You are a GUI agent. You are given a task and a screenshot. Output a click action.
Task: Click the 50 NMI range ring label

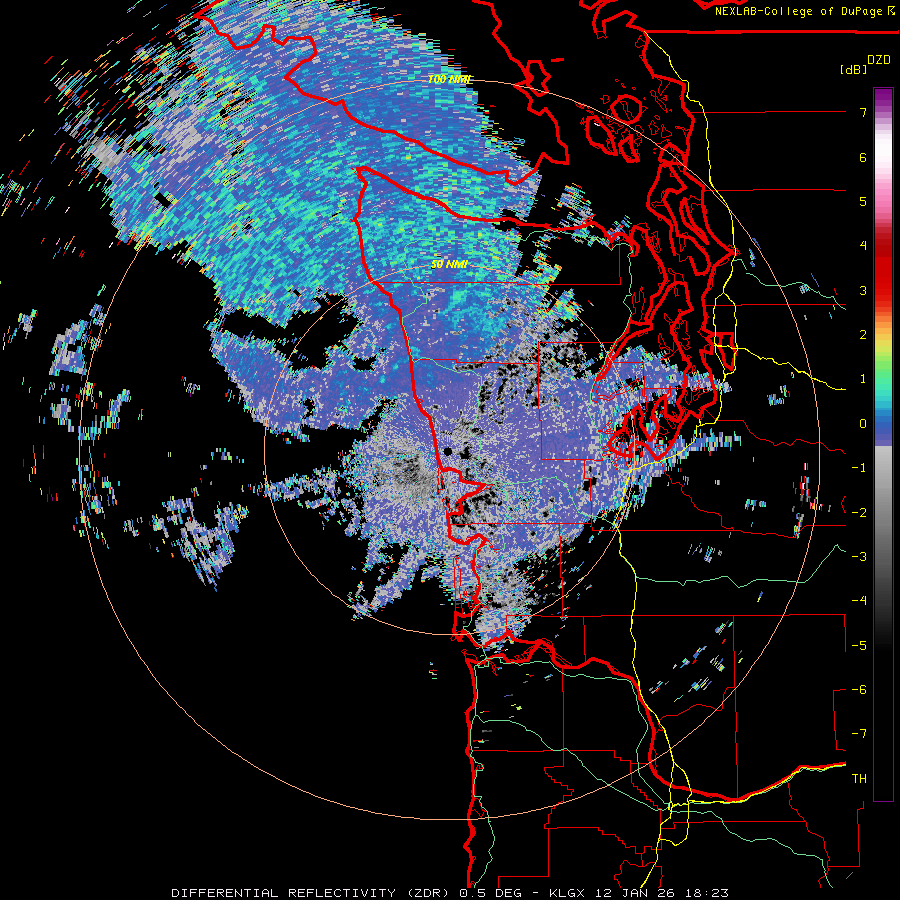coord(449,265)
